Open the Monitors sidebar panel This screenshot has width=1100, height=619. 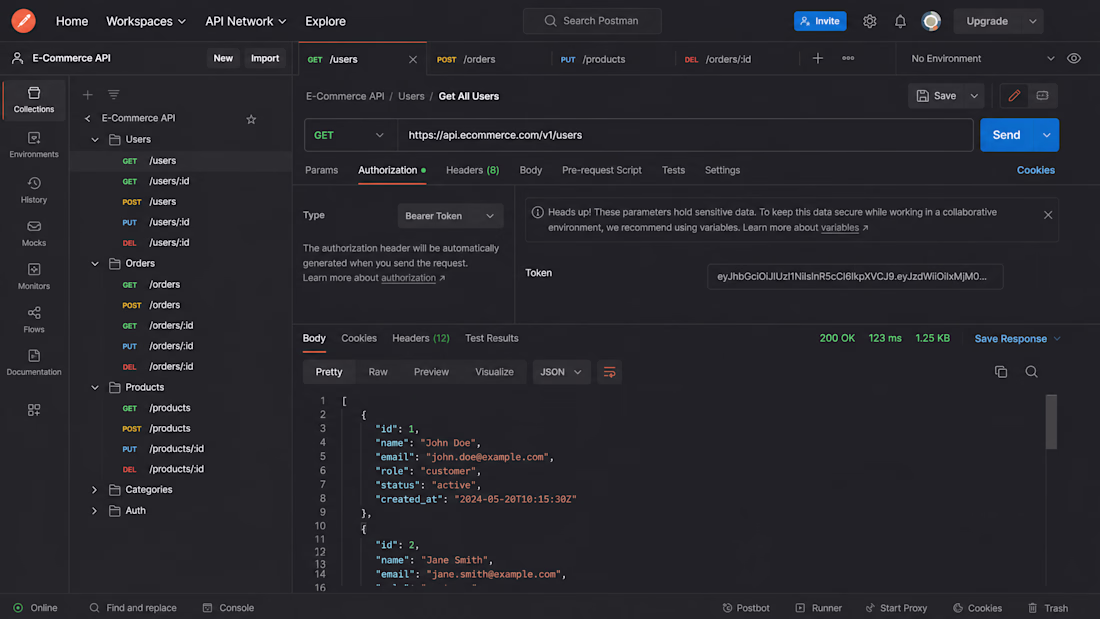click(x=34, y=277)
